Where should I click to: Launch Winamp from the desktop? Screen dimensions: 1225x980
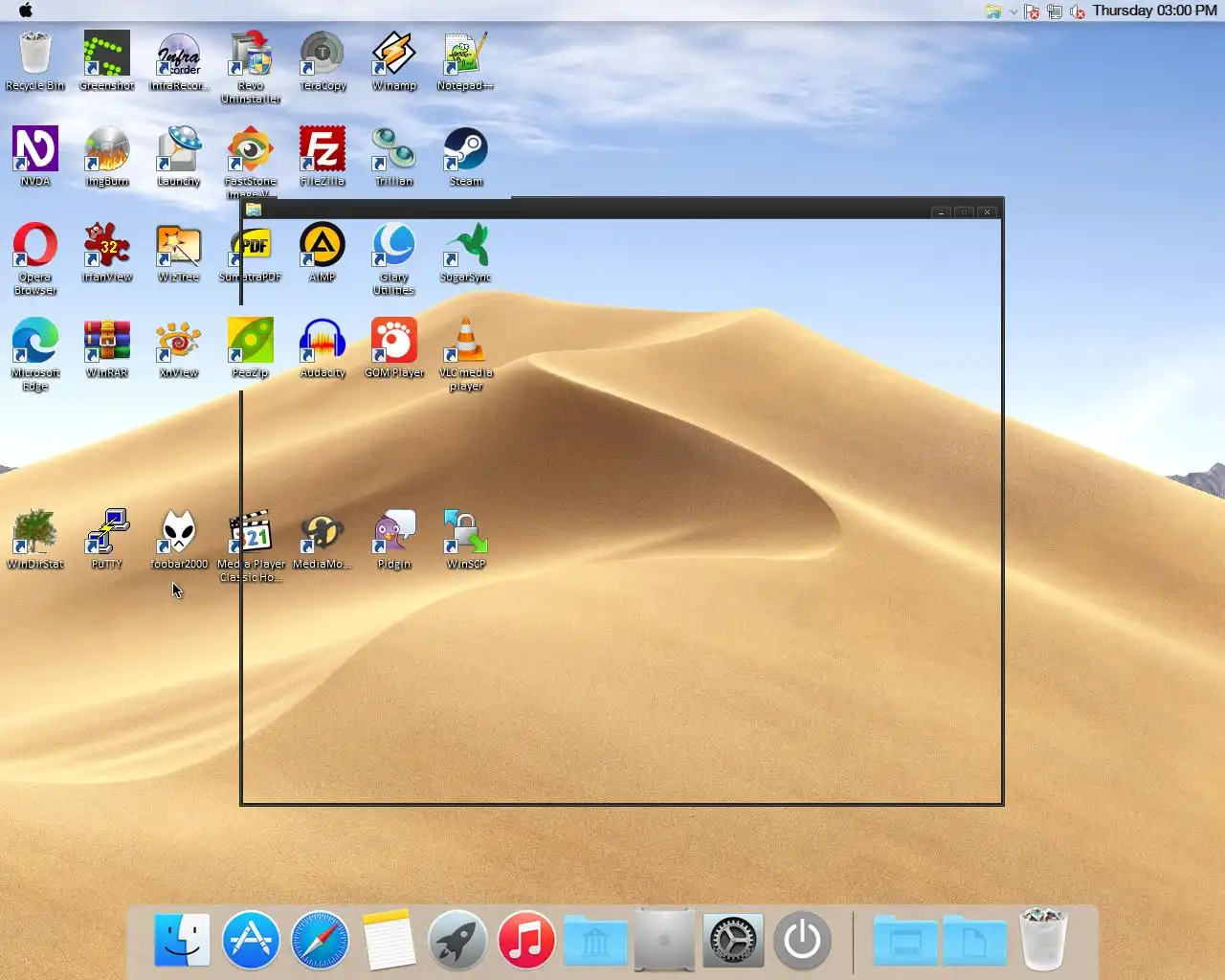[x=394, y=61]
